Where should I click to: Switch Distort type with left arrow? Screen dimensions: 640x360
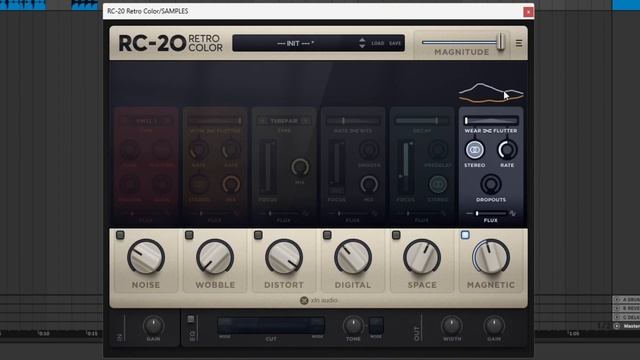pyautogui.click(x=262, y=121)
